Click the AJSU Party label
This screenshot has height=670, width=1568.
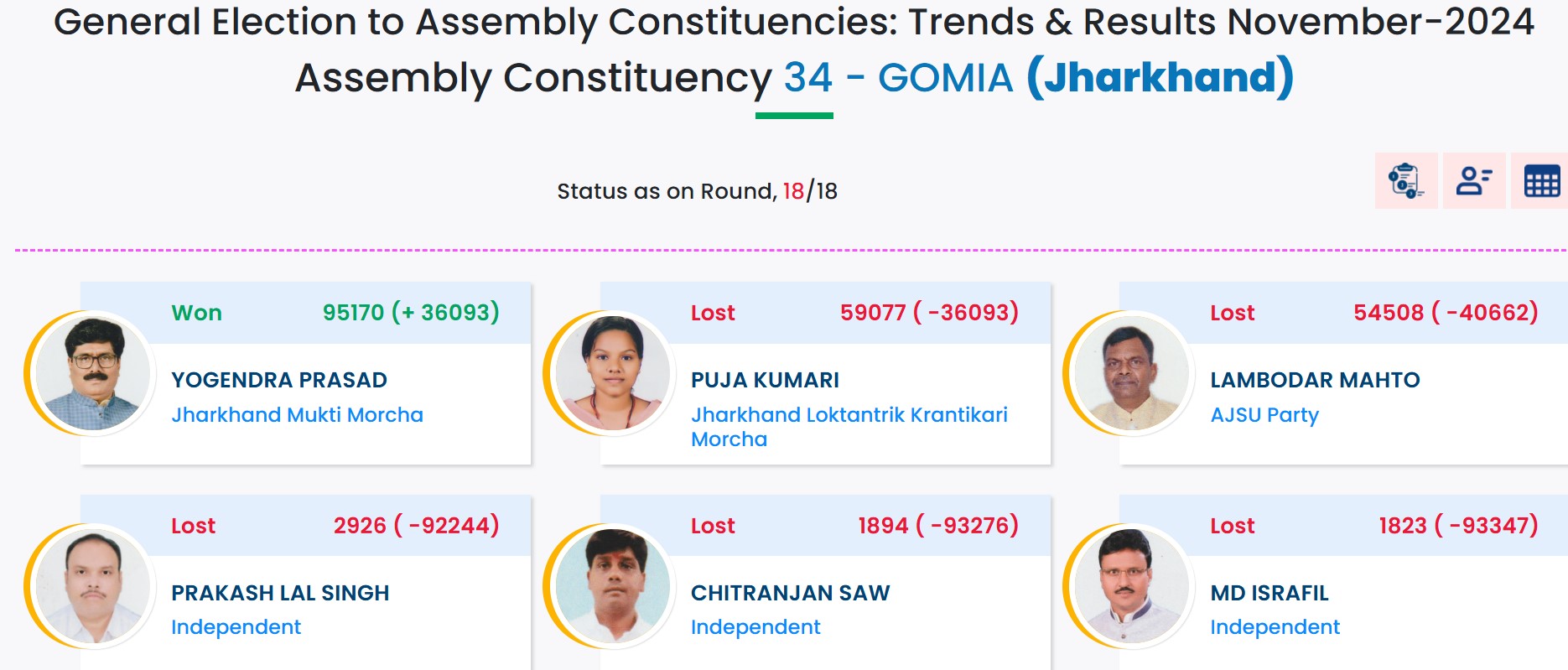click(x=1264, y=415)
